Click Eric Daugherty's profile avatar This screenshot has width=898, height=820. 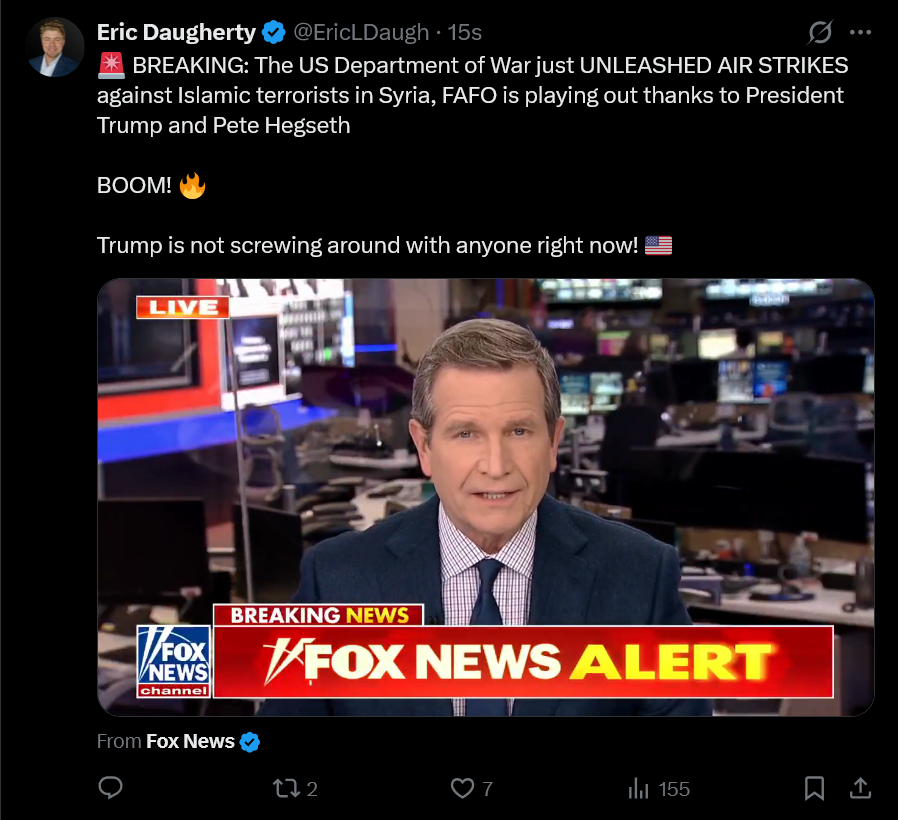55,48
